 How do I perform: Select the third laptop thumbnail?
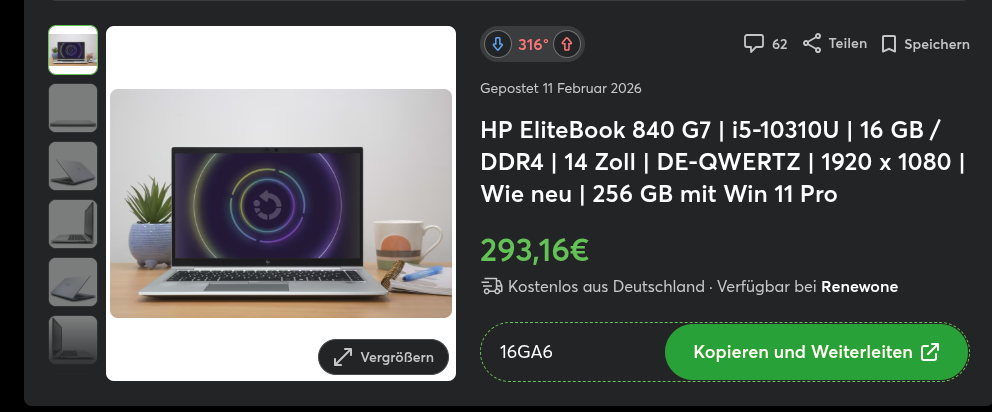73,166
